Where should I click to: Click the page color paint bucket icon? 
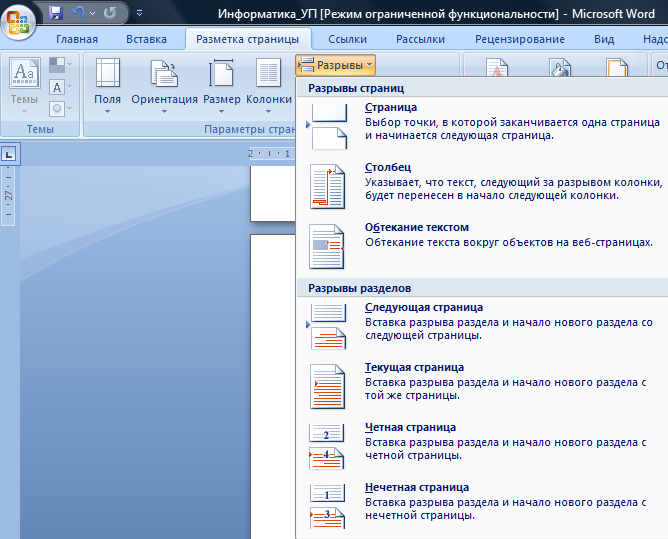559,68
